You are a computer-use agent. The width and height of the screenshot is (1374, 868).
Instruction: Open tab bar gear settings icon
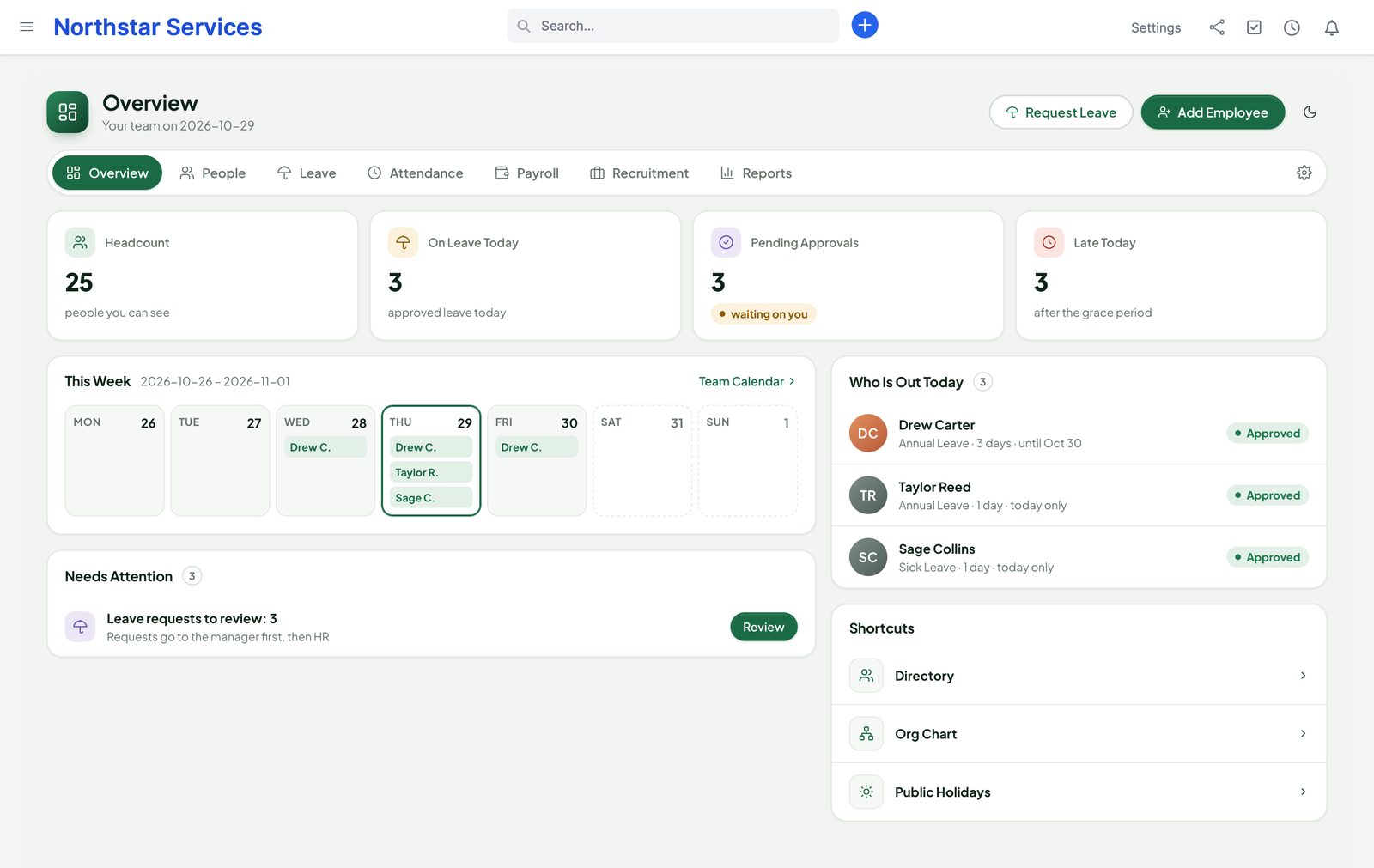[x=1304, y=173]
